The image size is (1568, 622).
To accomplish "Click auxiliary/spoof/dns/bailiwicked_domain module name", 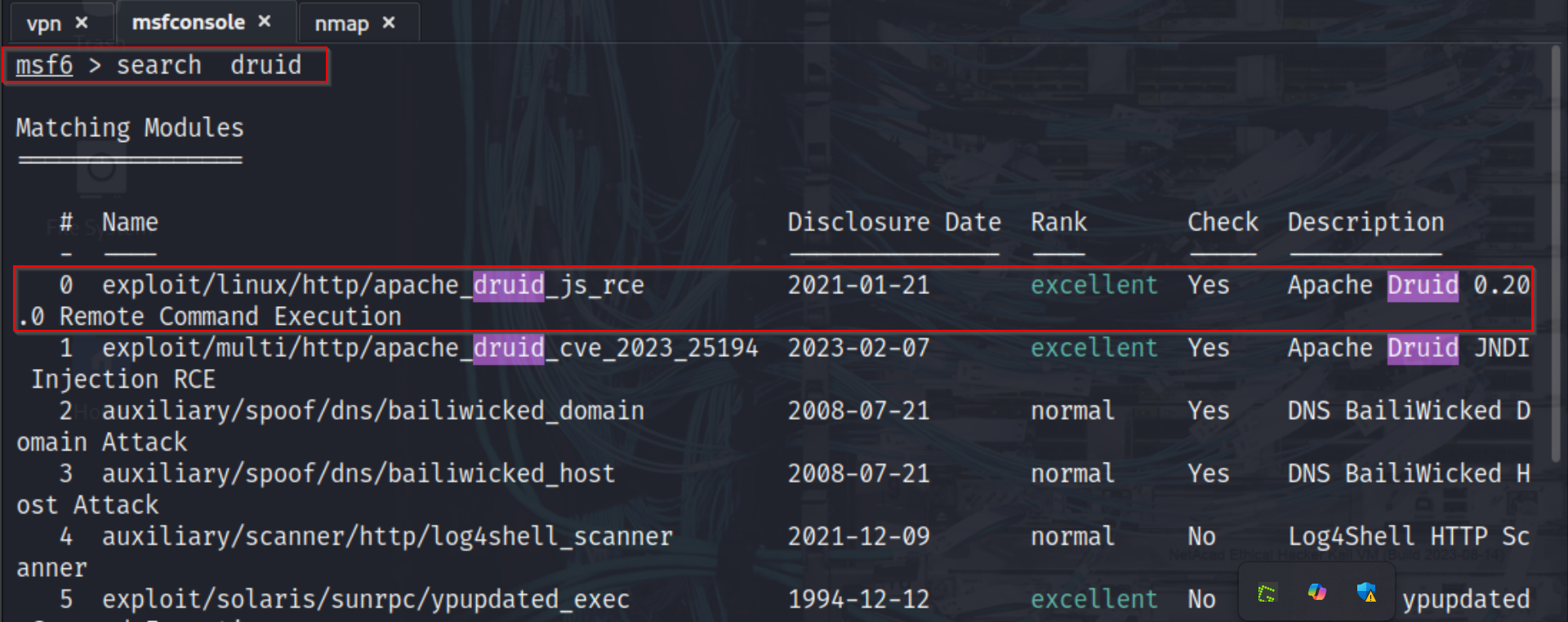I will (x=373, y=411).
